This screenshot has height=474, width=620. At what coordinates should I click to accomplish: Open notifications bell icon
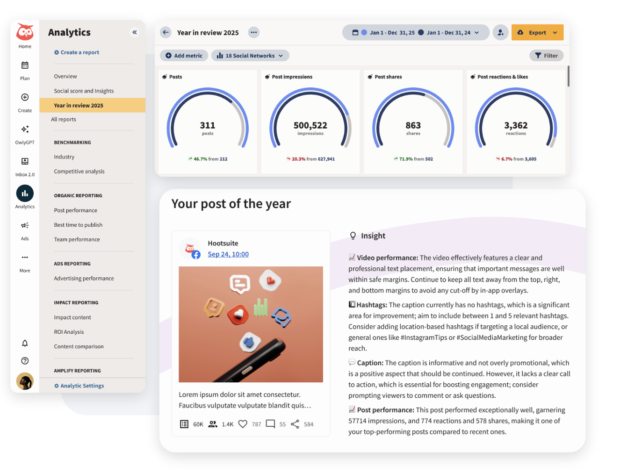(25, 343)
